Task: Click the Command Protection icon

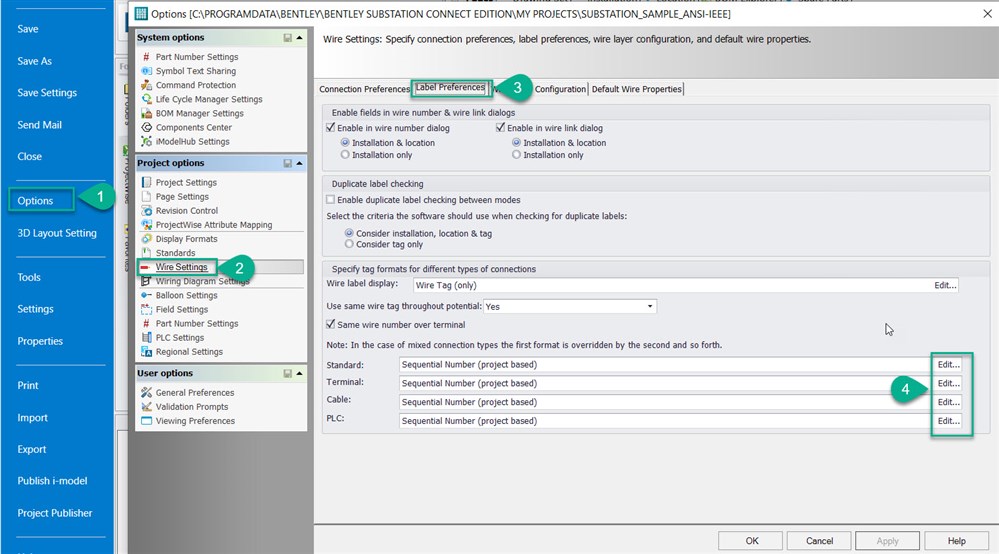Action: pos(146,85)
